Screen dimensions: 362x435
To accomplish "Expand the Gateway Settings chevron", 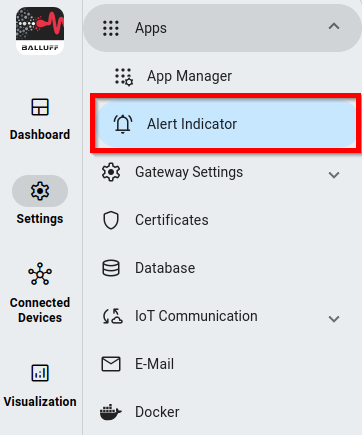I will [334, 175].
